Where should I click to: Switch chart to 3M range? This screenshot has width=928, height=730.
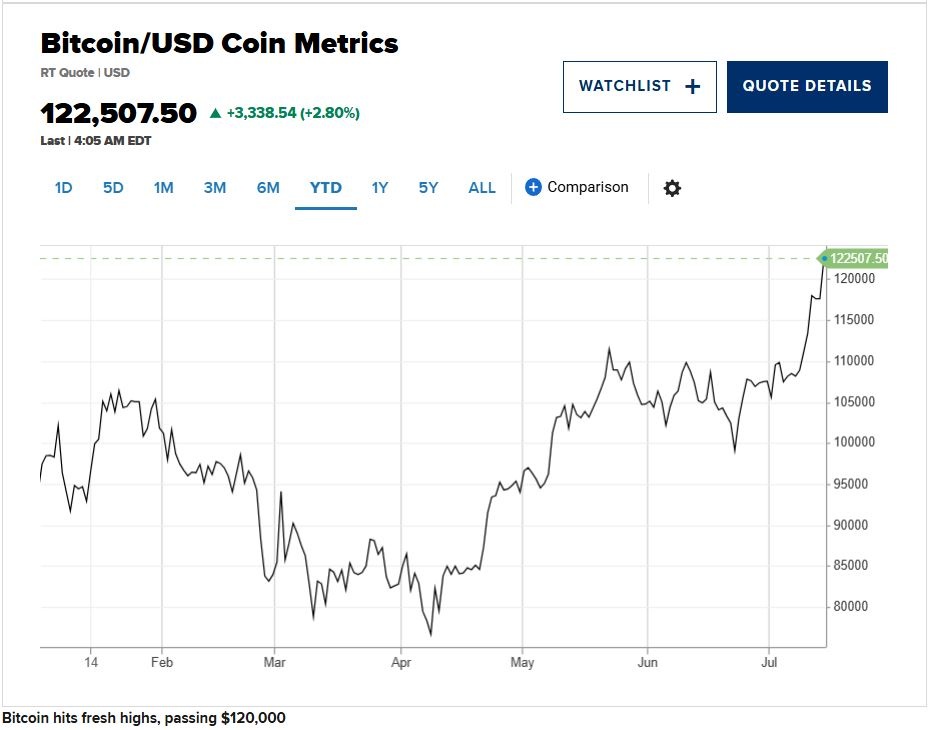coord(215,188)
